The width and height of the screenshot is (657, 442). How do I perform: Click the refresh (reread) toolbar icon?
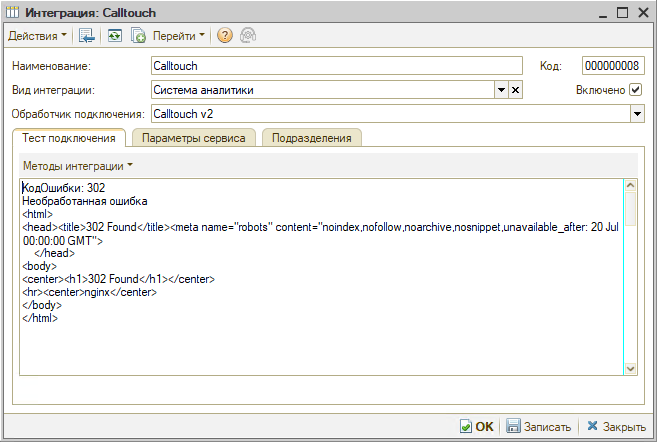tap(114, 36)
